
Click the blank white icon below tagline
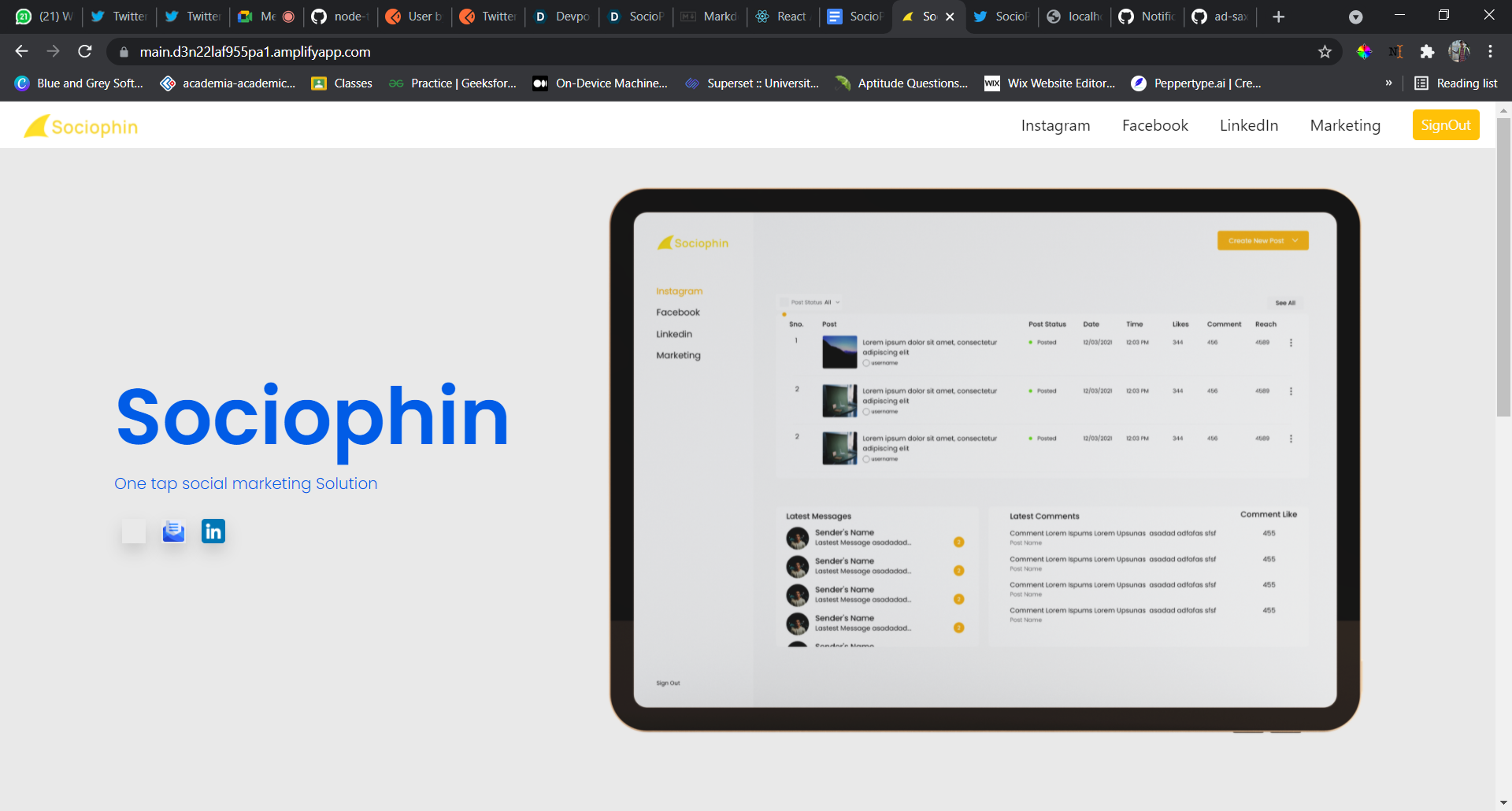[x=134, y=531]
